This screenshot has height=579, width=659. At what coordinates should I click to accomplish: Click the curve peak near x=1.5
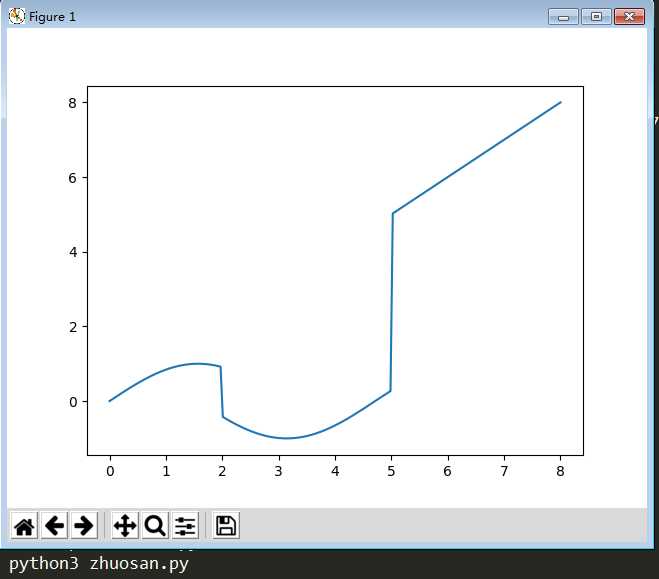tap(196, 363)
